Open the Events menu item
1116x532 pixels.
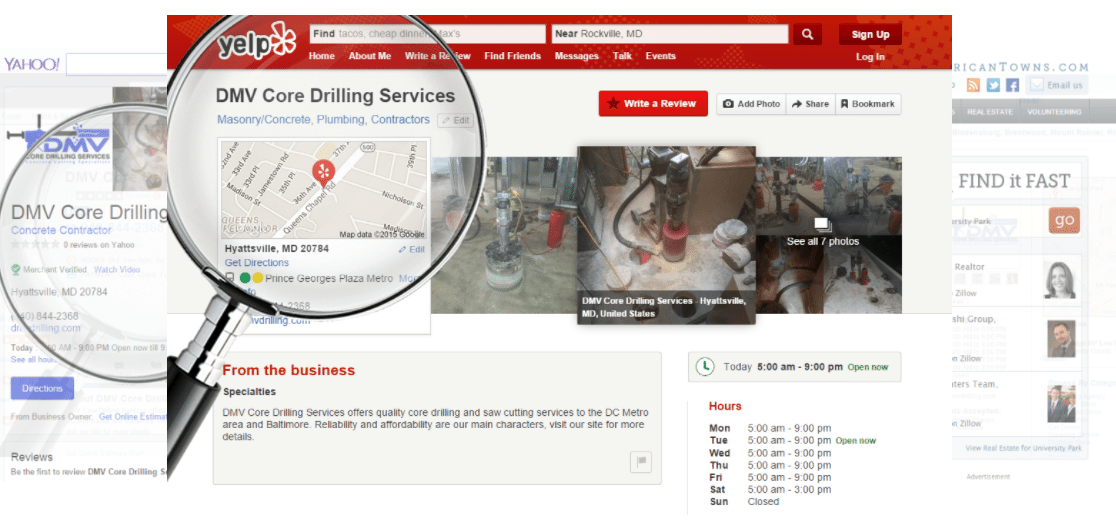click(x=660, y=56)
